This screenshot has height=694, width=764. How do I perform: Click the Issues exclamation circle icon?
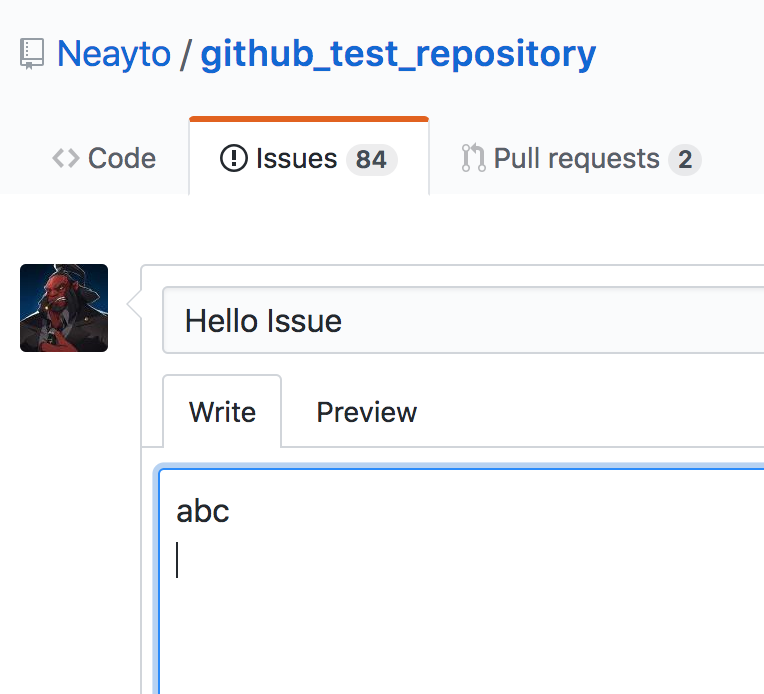pos(234,158)
